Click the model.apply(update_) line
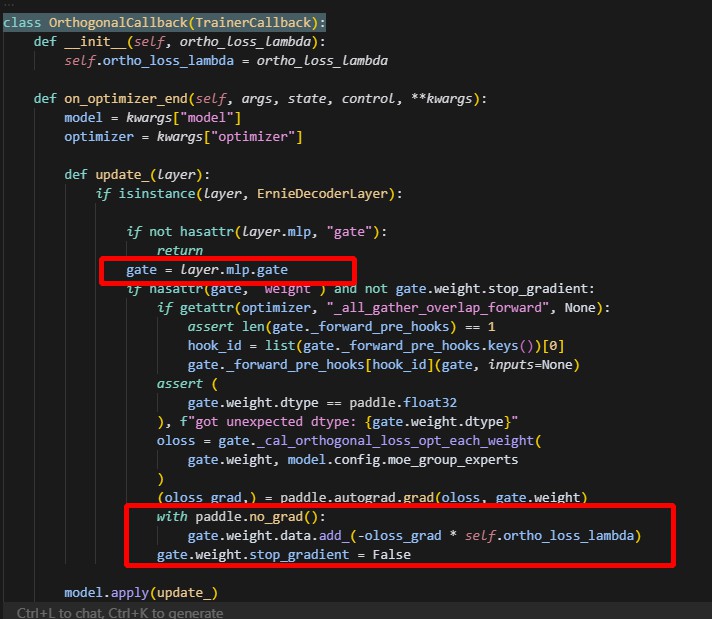The width and height of the screenshot is (712, 619). click(x=140, y=593)
